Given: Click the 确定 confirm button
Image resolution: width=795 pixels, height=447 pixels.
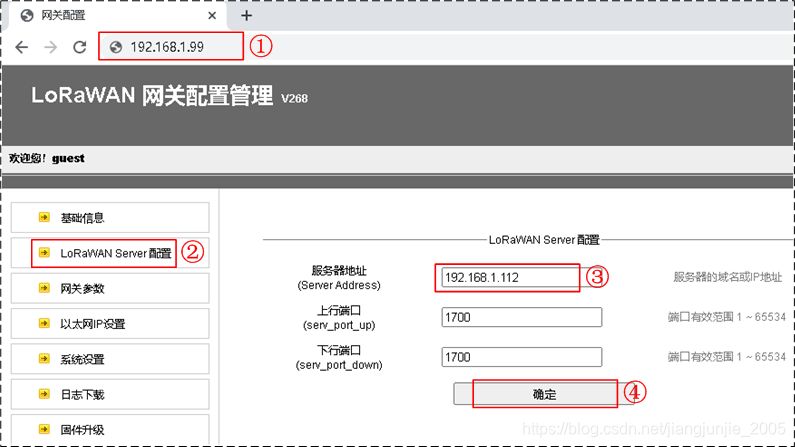Looking at the screenshot, I should tap(544, 394).
